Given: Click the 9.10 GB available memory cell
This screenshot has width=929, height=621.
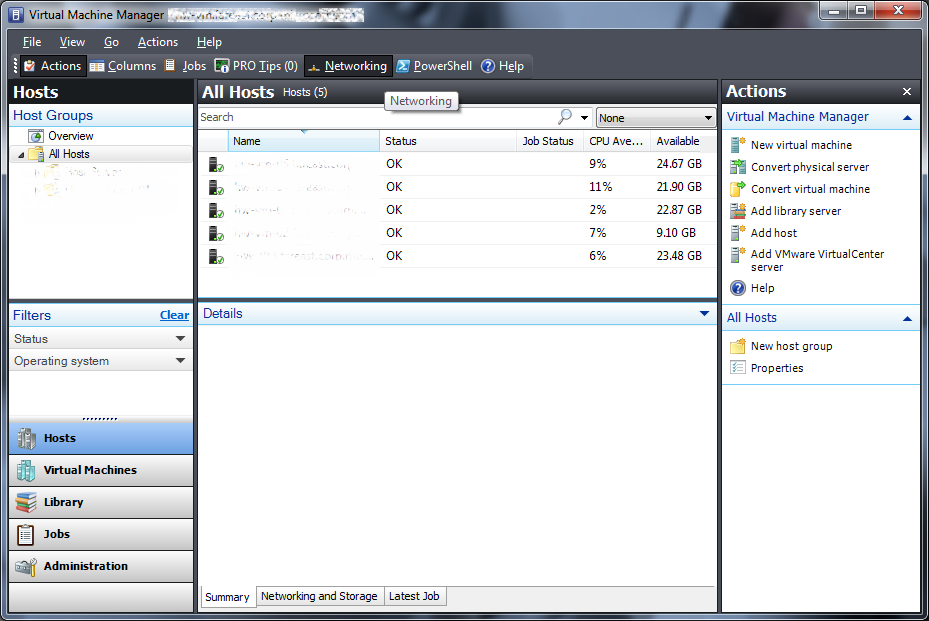Looking at the screenshot, I should pos(676,233).
